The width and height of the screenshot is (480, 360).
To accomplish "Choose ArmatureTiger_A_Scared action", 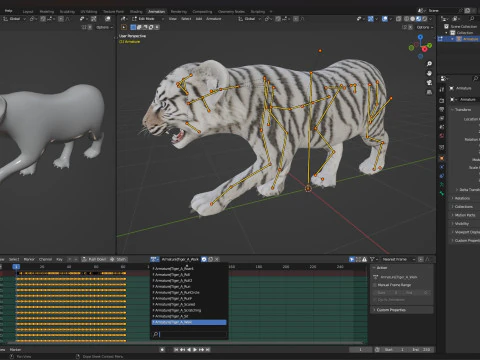I will (189, 305).
